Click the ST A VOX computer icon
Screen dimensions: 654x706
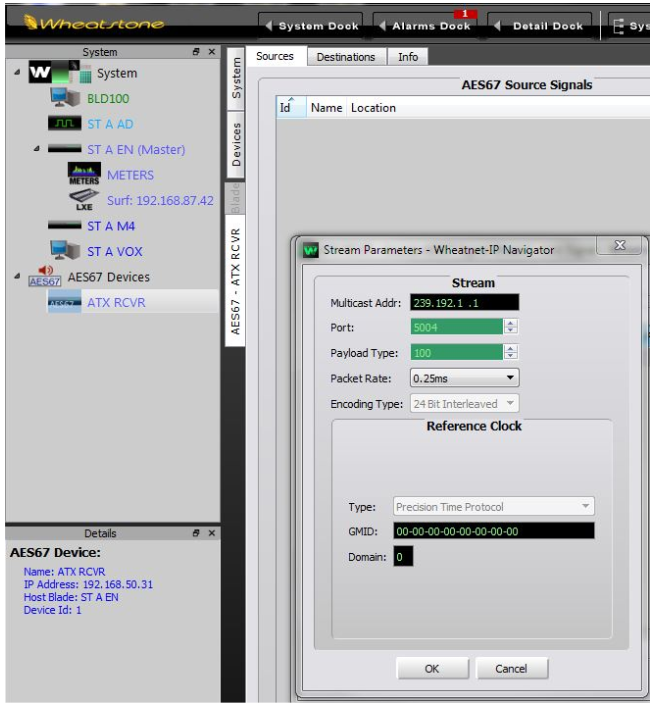[x=65, y=250]
